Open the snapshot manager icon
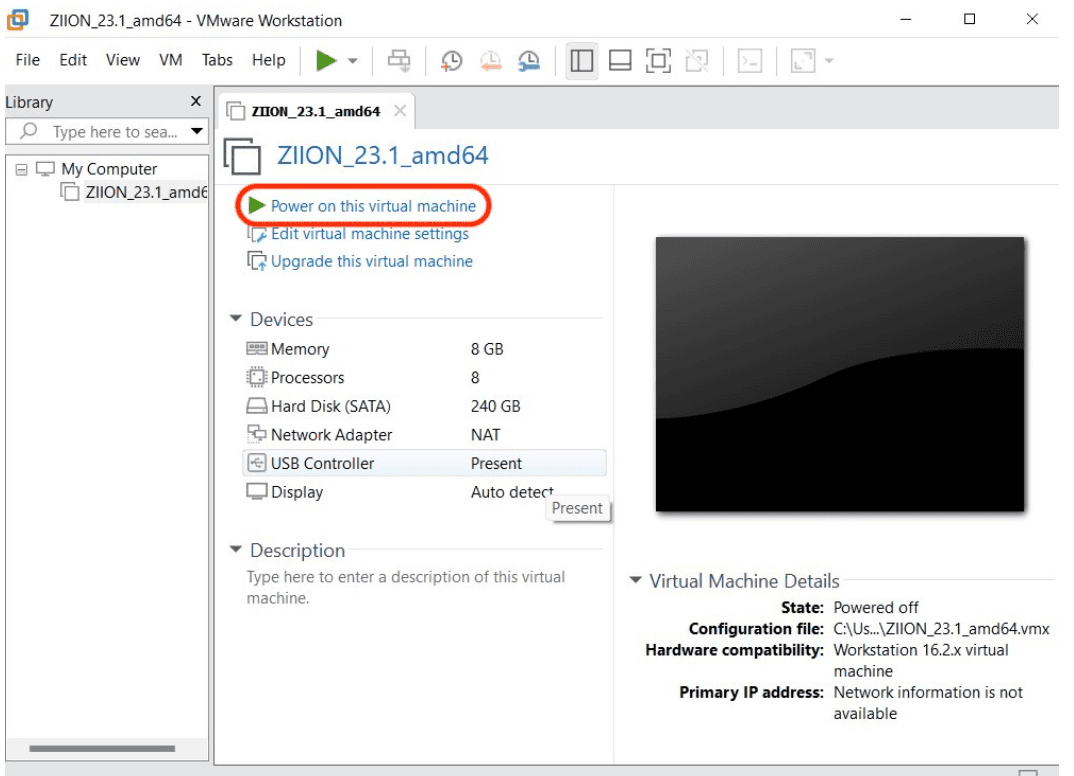The height and width of the screenshot is (776, 1074). (529, 61)
